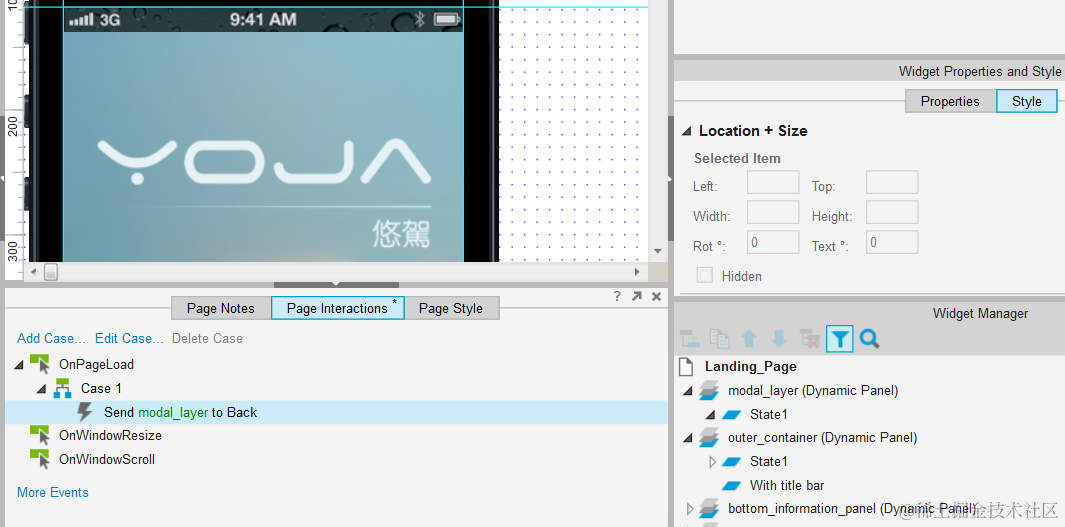Expand the bottom_information_panel node
Image resolution: width=1065 pixels, height=527 pixels.
pos(689,509)
